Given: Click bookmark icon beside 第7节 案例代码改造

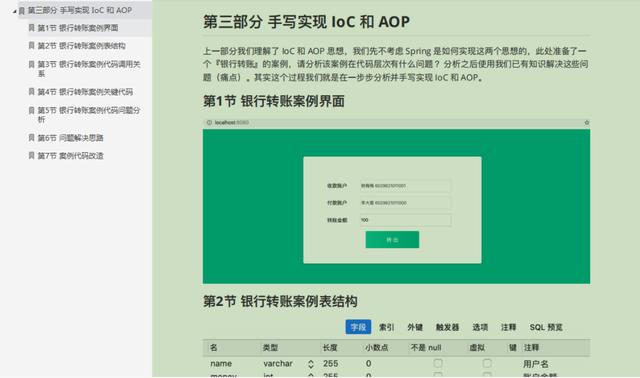Looking at the screenshot, I should click(x=31, y=155).
